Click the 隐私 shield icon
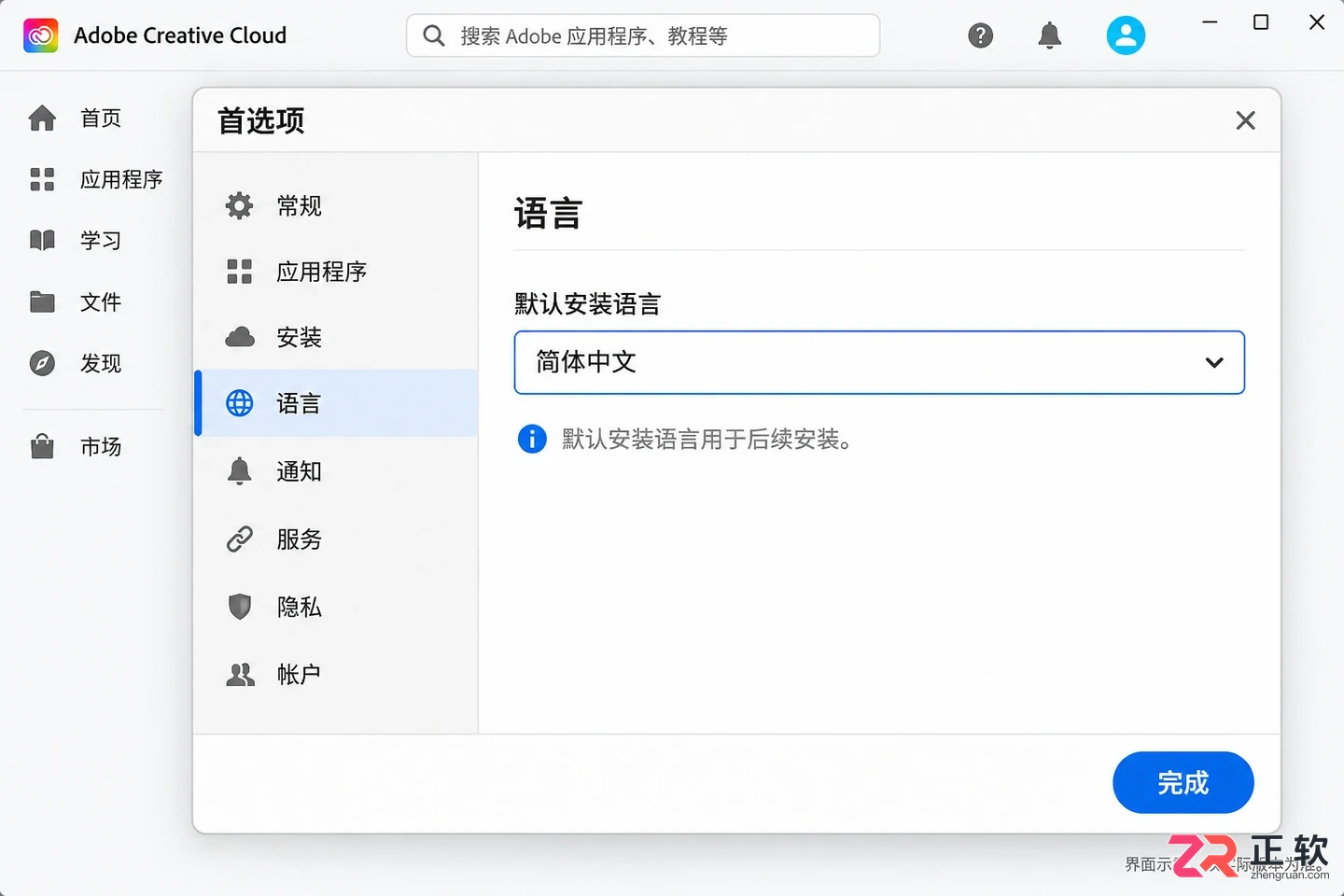The width and height of the screenshot is (1344, 896). [x=240, y=607]
